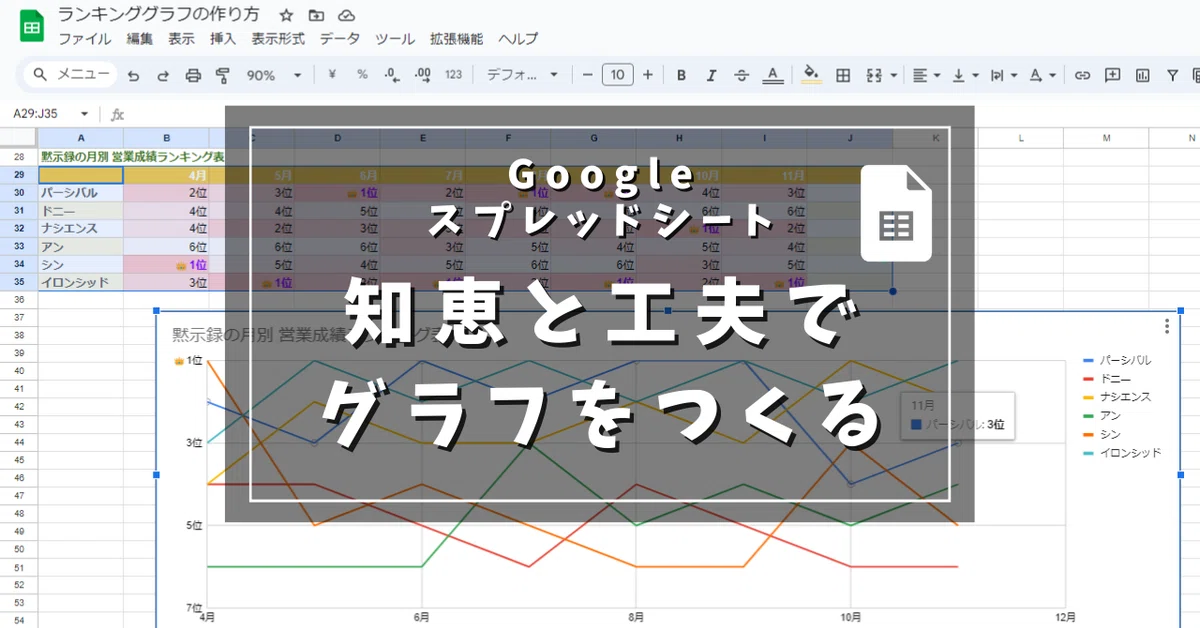The image size is (1200, 628).
Task: Check the cloud save status icon
Action: (346, 16)
